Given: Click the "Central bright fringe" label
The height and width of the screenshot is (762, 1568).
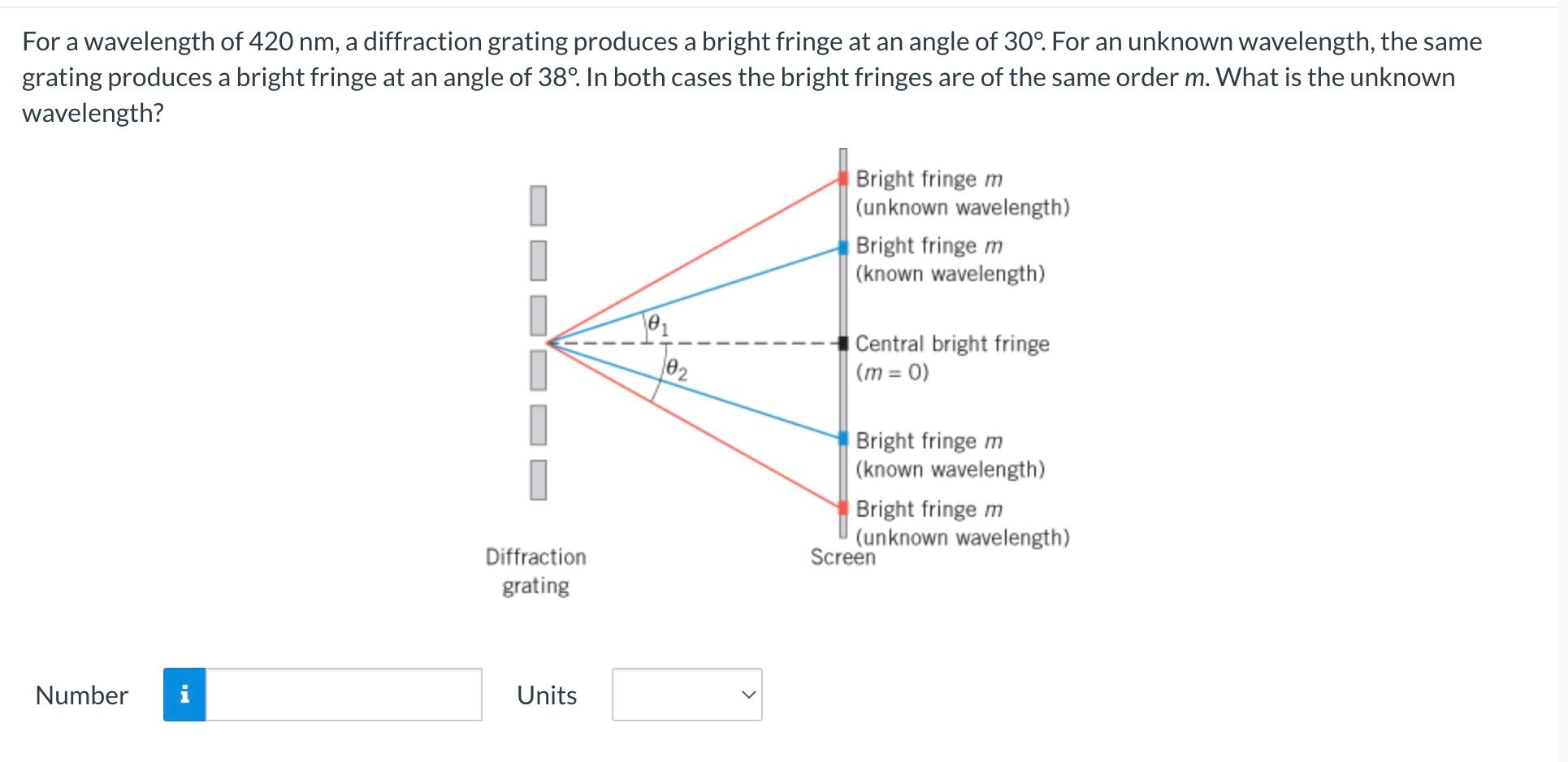Looking at the screenshot, I should coord(952,344).
